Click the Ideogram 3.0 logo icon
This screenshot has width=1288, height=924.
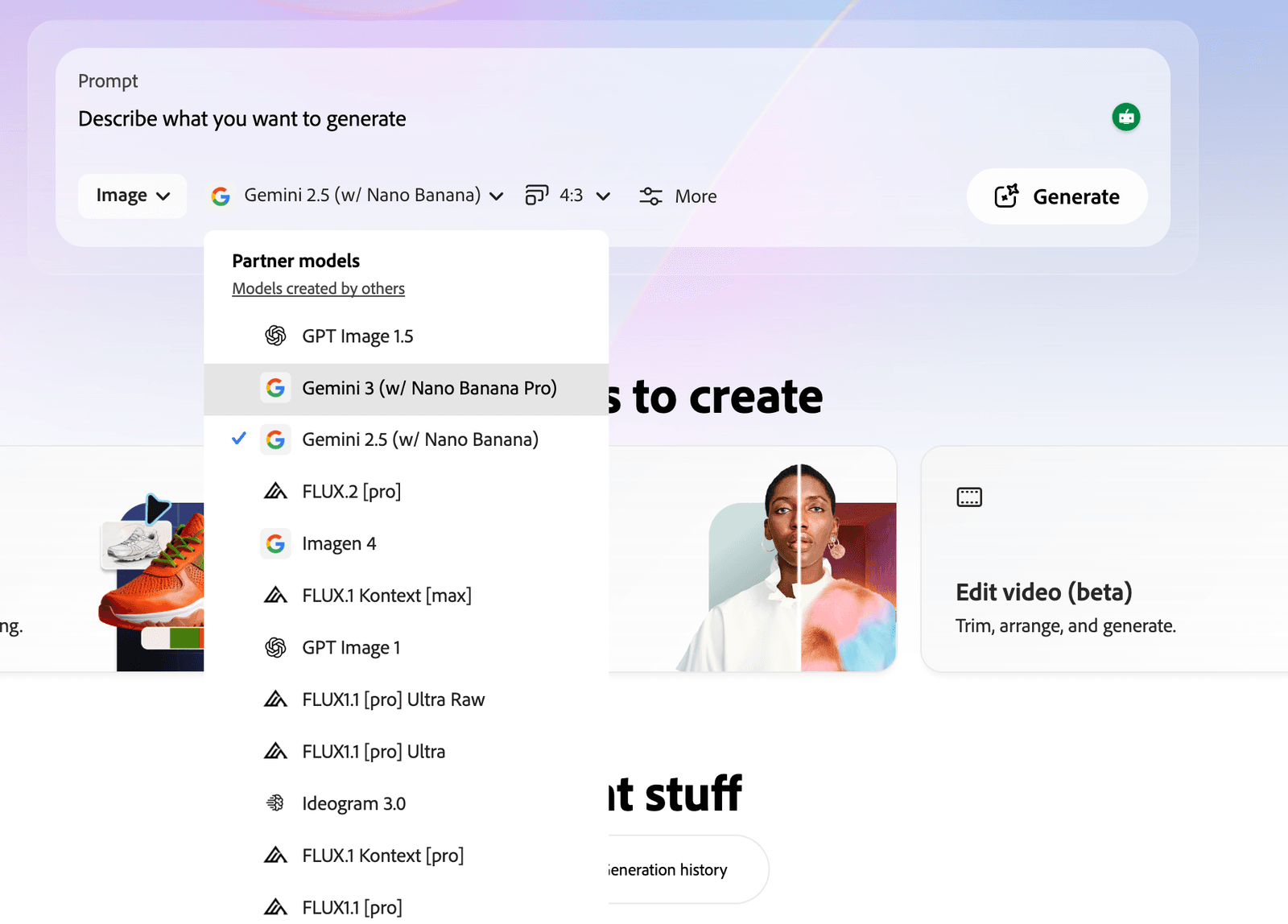pyautogui.click(x=275, y=803)
